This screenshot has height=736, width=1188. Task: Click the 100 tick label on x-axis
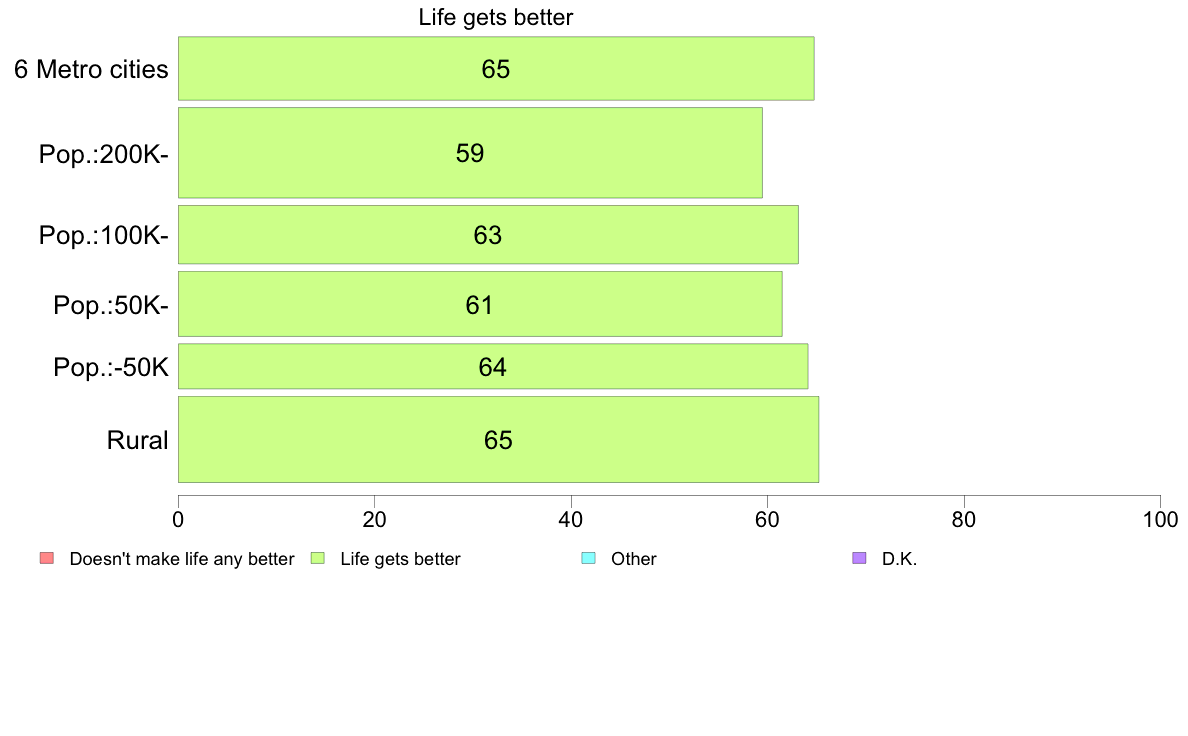coord(1160,520)
